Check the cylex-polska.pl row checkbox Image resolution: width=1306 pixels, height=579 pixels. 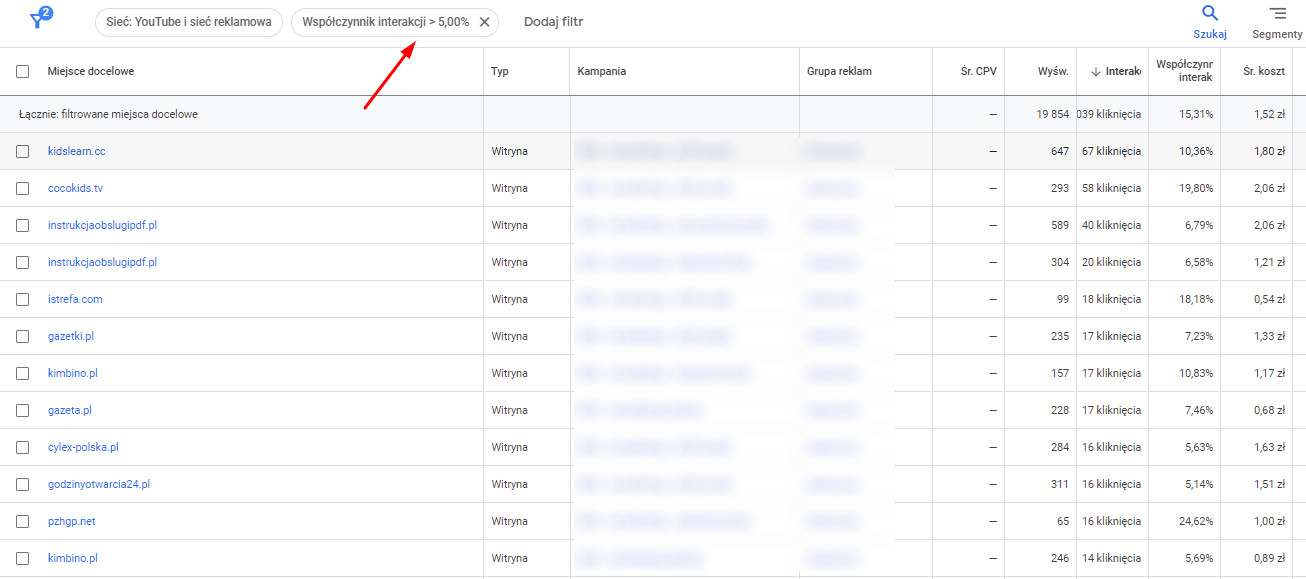23,447
